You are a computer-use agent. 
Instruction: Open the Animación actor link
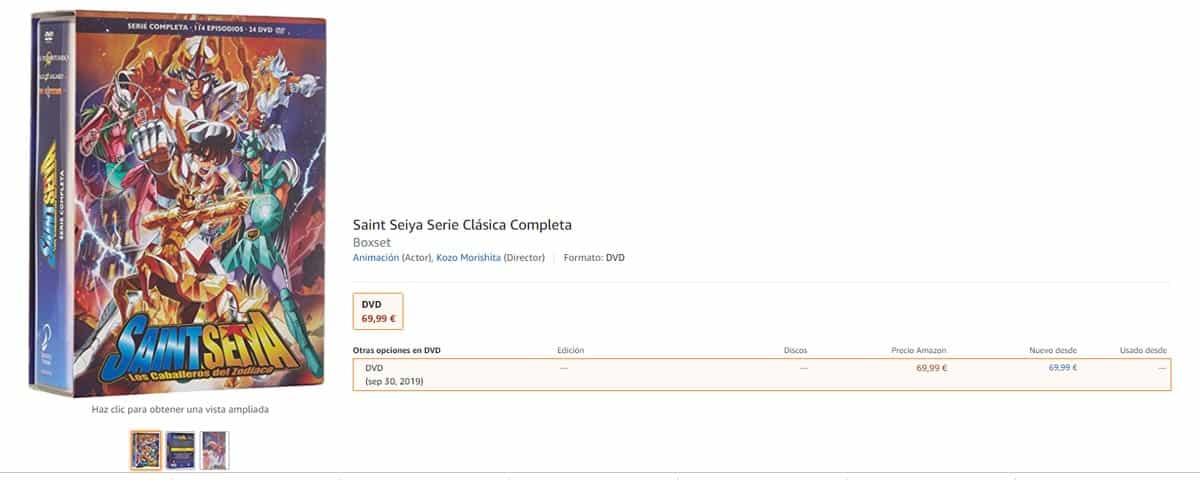point(376,258)
